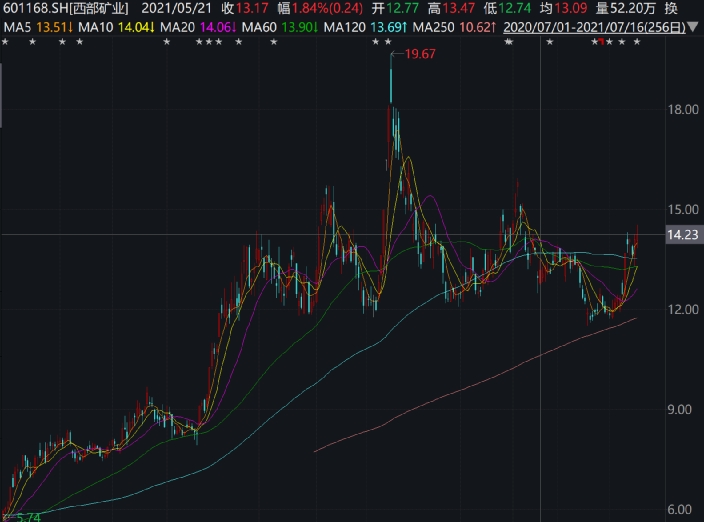Click the red event marker among the right stars

tap(600, 43)
